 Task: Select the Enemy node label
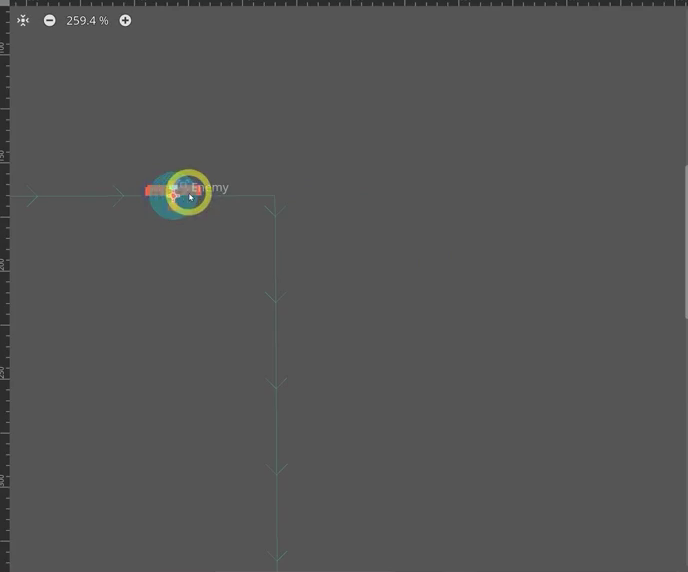click(210, 188)
